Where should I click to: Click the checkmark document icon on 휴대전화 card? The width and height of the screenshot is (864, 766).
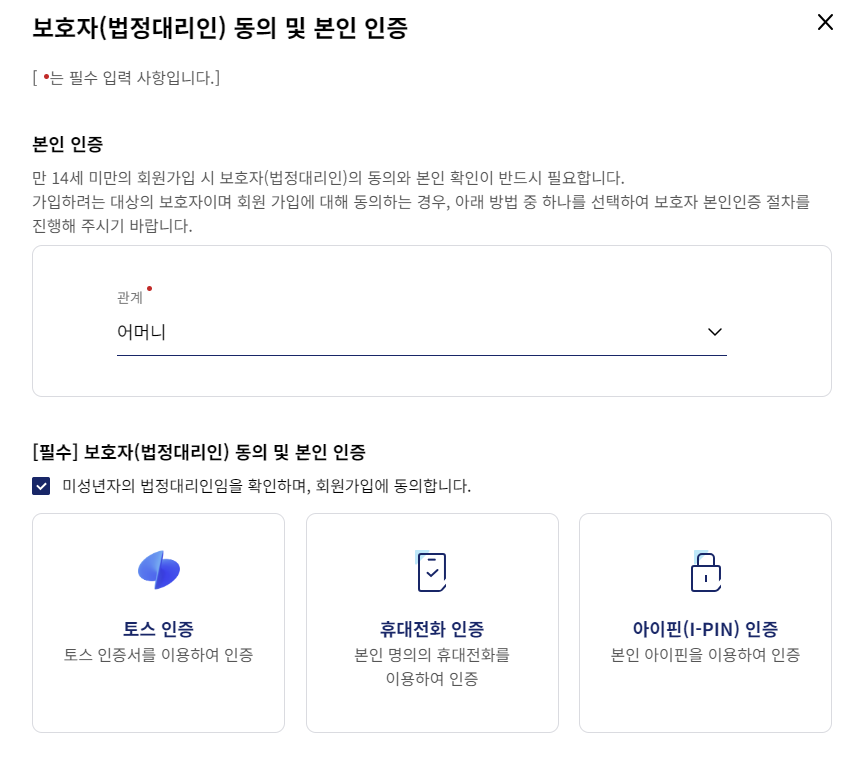tap(432, 570)
